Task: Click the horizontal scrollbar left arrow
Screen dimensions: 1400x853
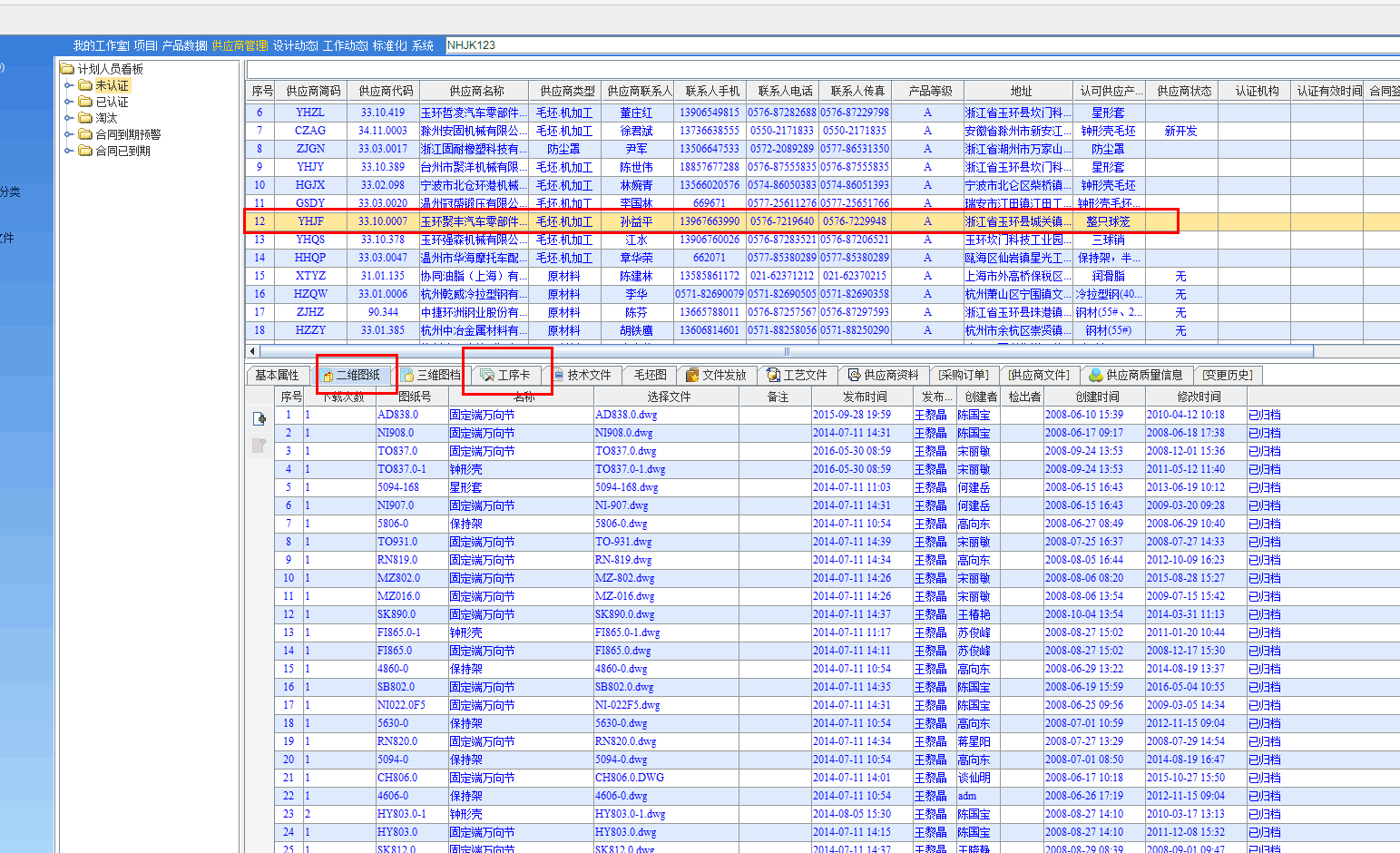Action: (x=252, y=351)
